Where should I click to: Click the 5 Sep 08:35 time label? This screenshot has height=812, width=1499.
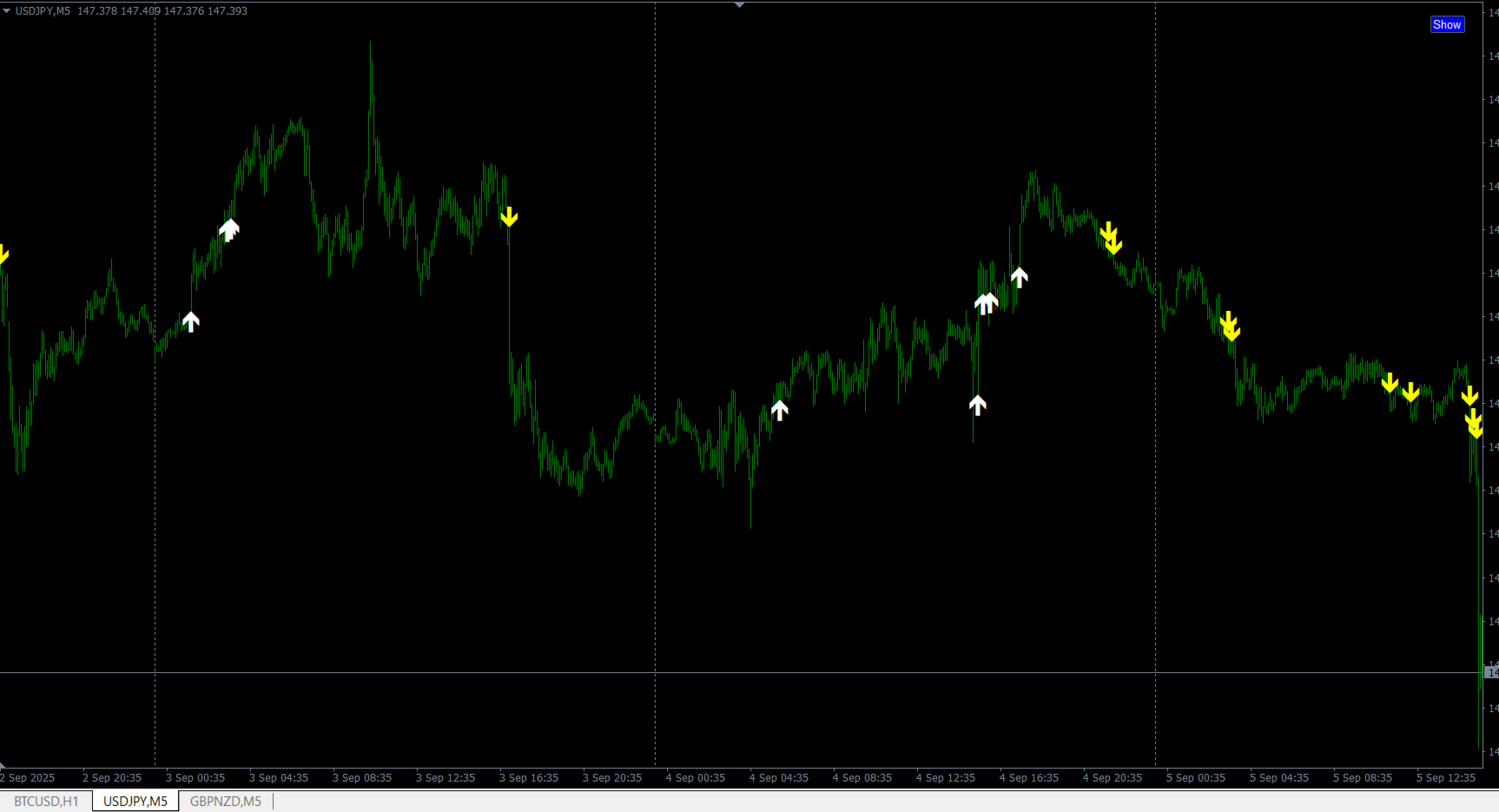pos(1363,778)
